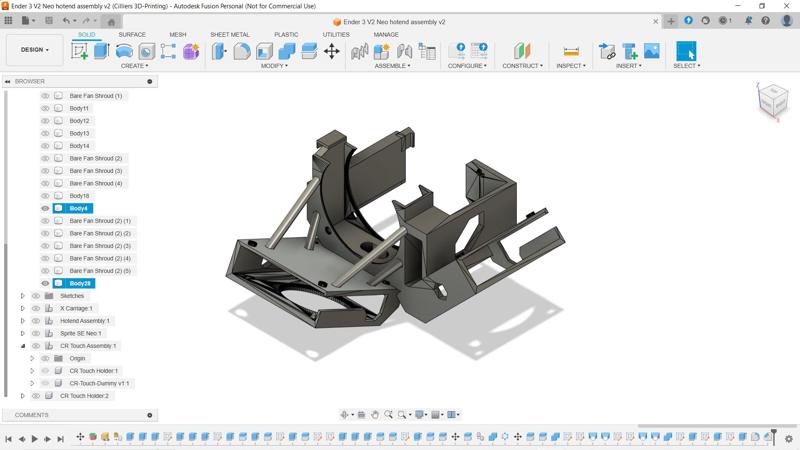Select the Create Sketch tool
Screen dimensions: 800x450
[79, 51]
